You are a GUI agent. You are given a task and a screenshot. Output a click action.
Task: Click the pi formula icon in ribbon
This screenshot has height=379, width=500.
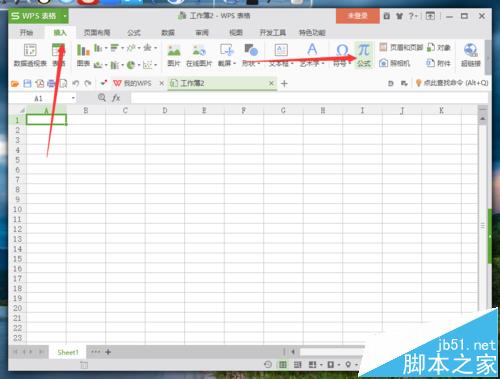point(364,55)
